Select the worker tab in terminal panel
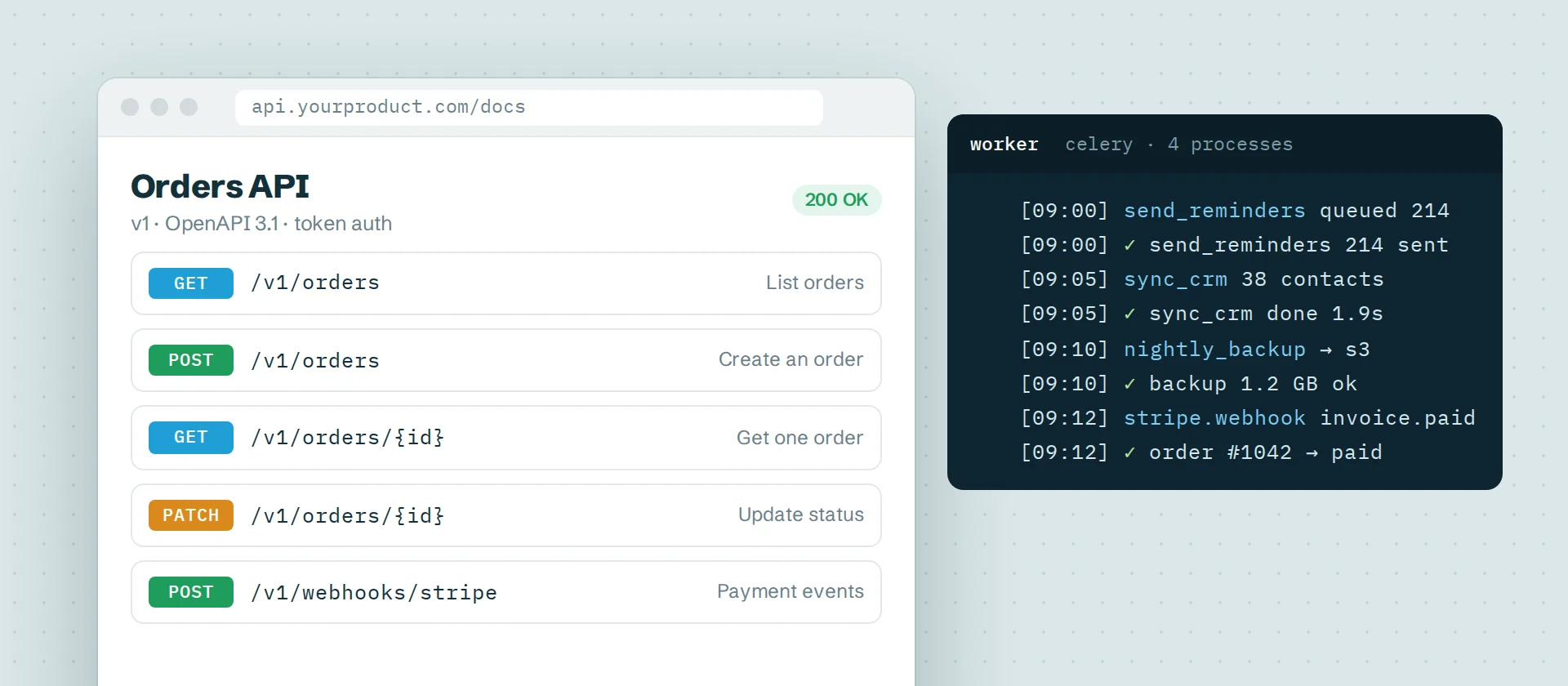This screenshot has width=1568, height=686. coord(1004,145)
